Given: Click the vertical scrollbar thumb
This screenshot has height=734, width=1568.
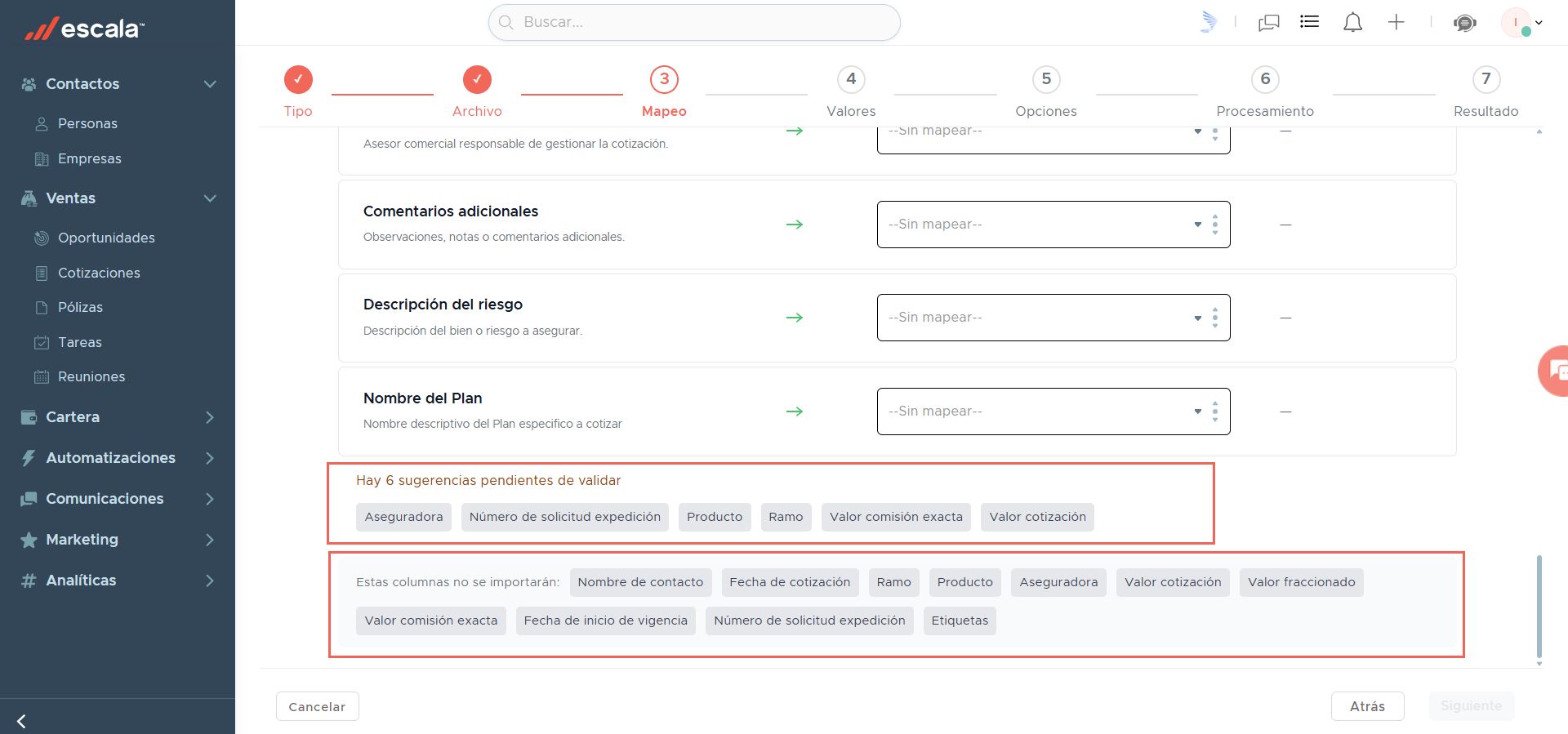Looking at the screenshot, I should point(1539,606).
